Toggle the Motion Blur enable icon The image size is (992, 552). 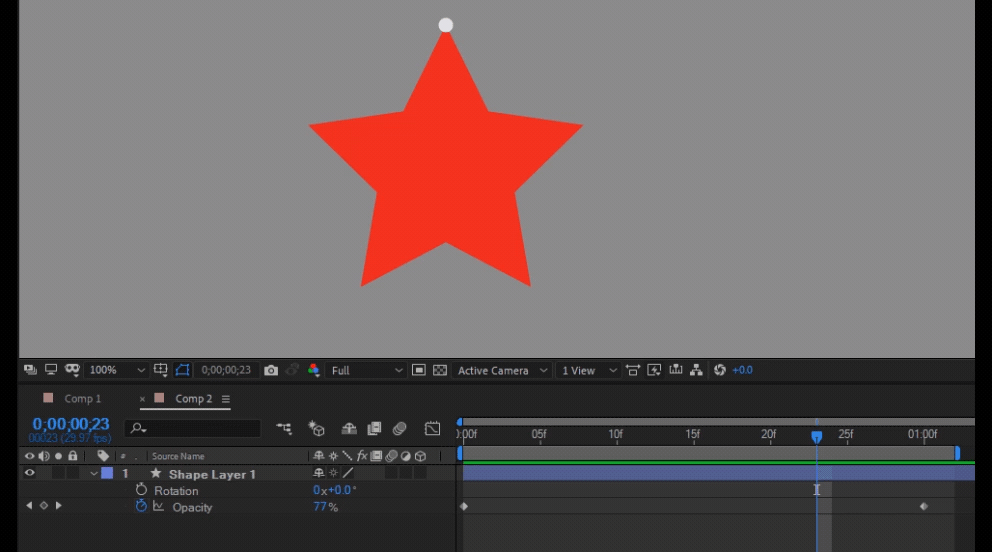pyautogui.click(x=399, y=429)
